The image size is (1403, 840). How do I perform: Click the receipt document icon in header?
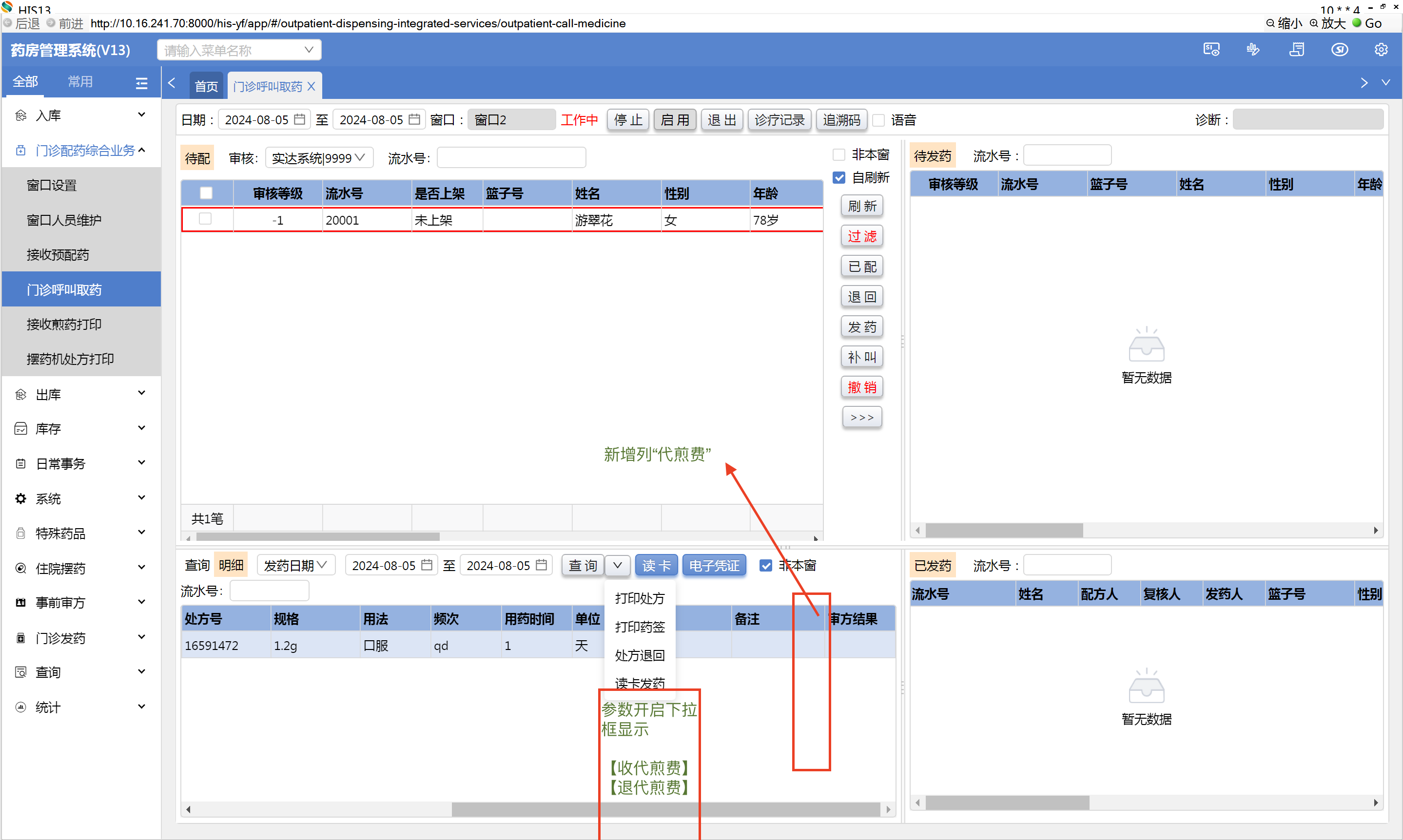(x=1297, y=50)
